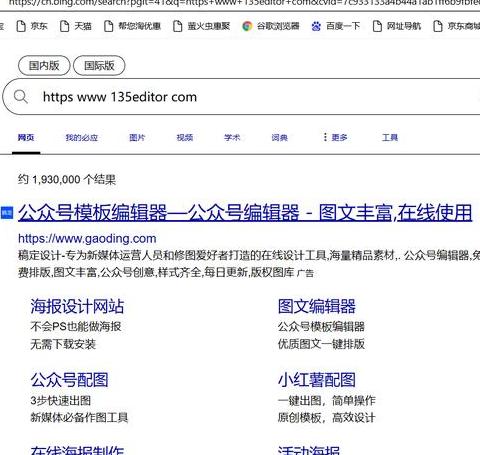This screenshot has width=480, height=455.
Task: Click the text 3步快速出图
Action: 60,400
